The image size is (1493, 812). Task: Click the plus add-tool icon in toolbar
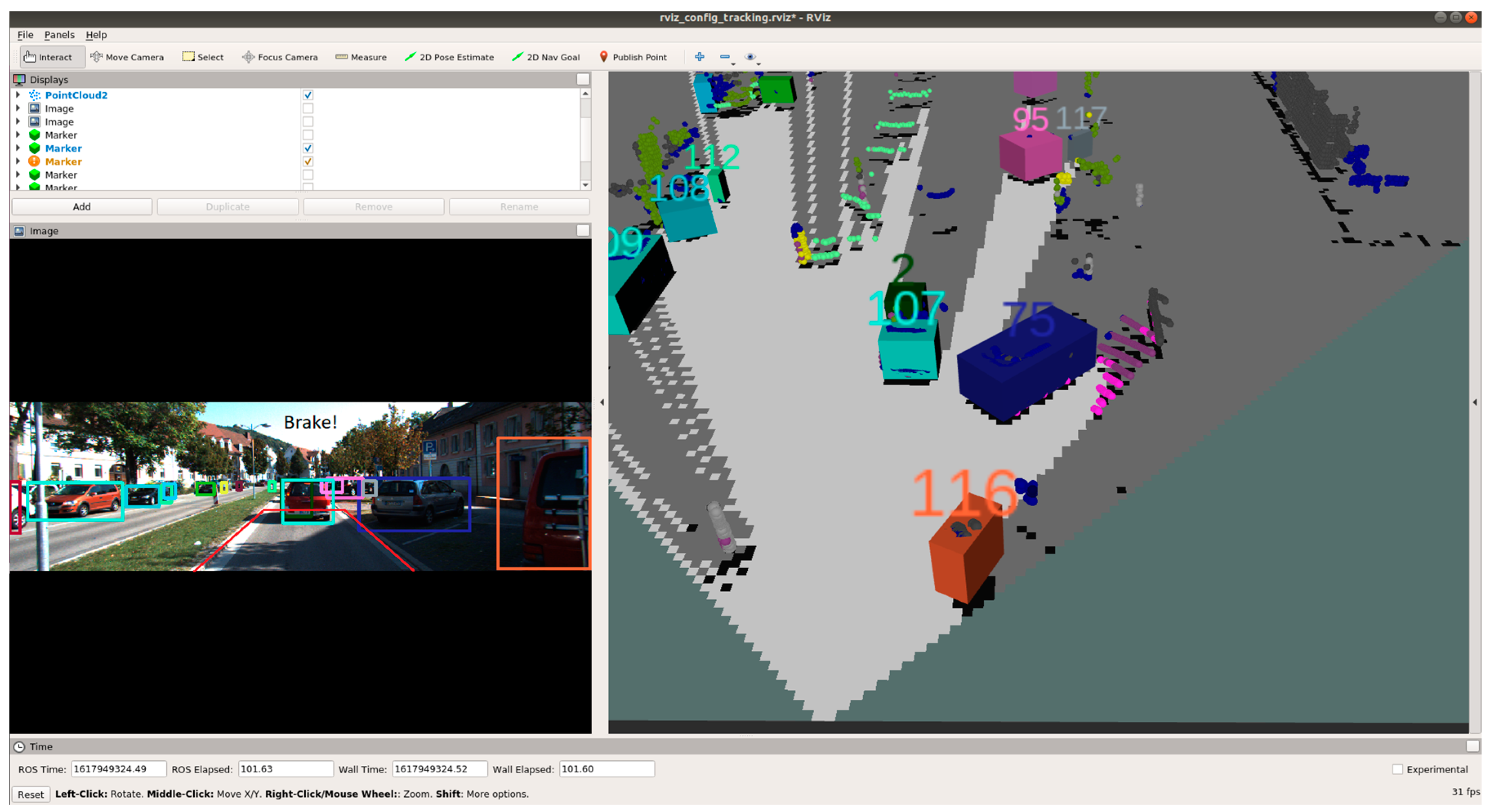click(x=700, y=56)
